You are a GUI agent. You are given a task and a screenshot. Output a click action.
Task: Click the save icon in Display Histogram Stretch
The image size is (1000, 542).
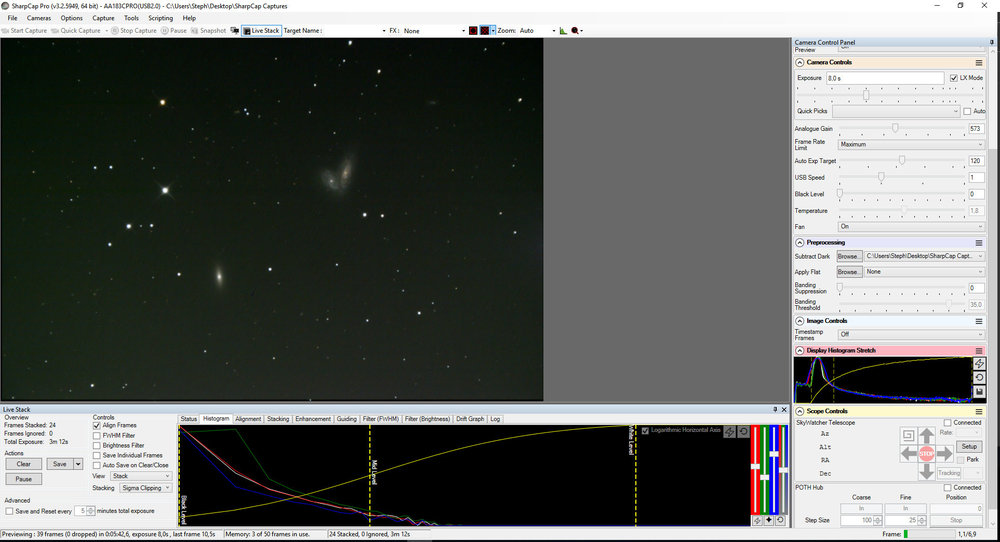[x=979, y=392]
